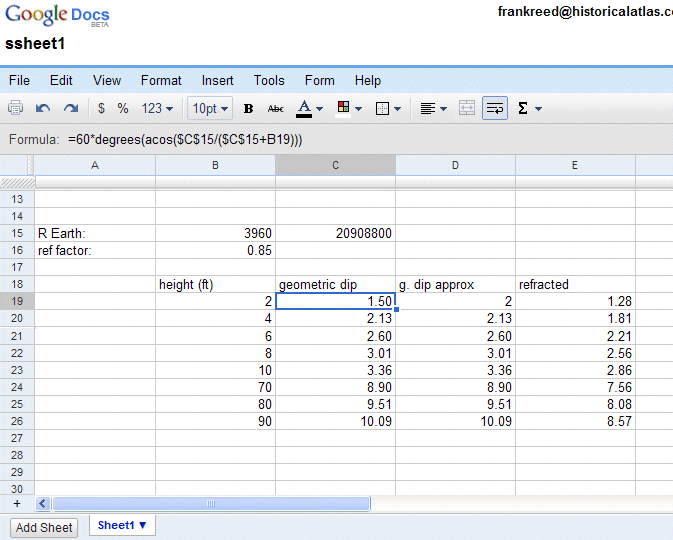673x540 pixels.
Task: Toggle bold formatting
Action: click(249, 108)
